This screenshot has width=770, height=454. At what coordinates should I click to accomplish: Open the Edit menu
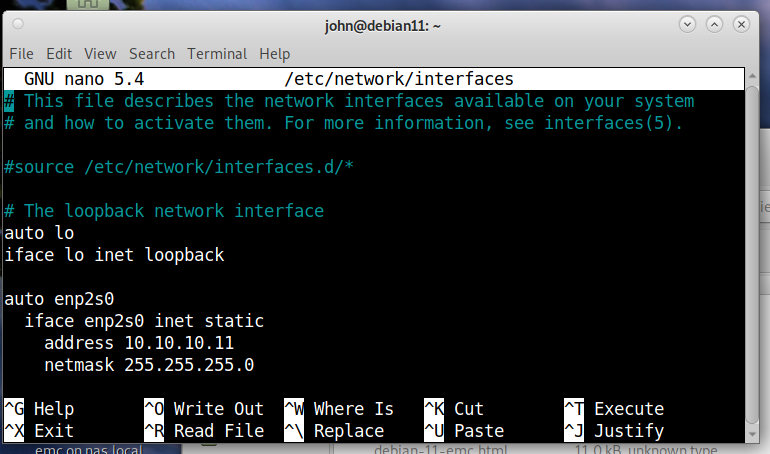(59, 53)
